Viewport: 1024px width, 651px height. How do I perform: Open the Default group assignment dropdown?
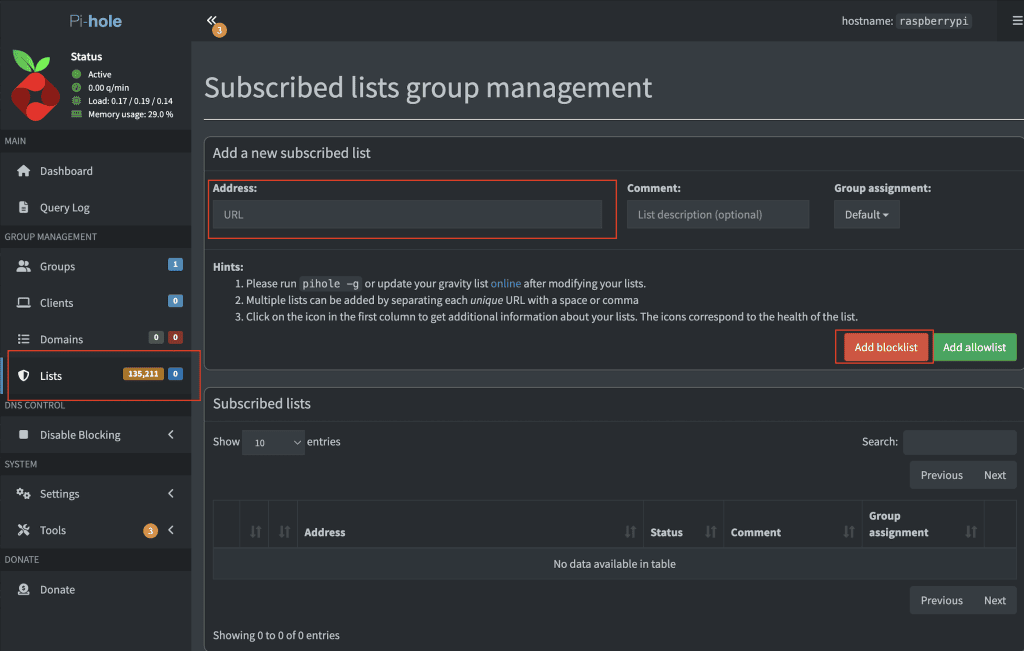867,215
